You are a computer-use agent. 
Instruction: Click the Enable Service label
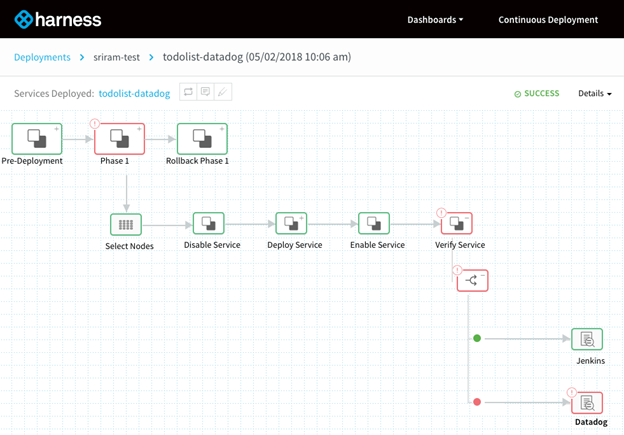(378, 245)
